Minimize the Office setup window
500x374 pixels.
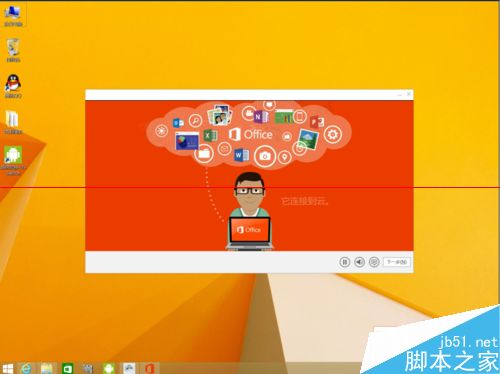(x=399, y=95)
